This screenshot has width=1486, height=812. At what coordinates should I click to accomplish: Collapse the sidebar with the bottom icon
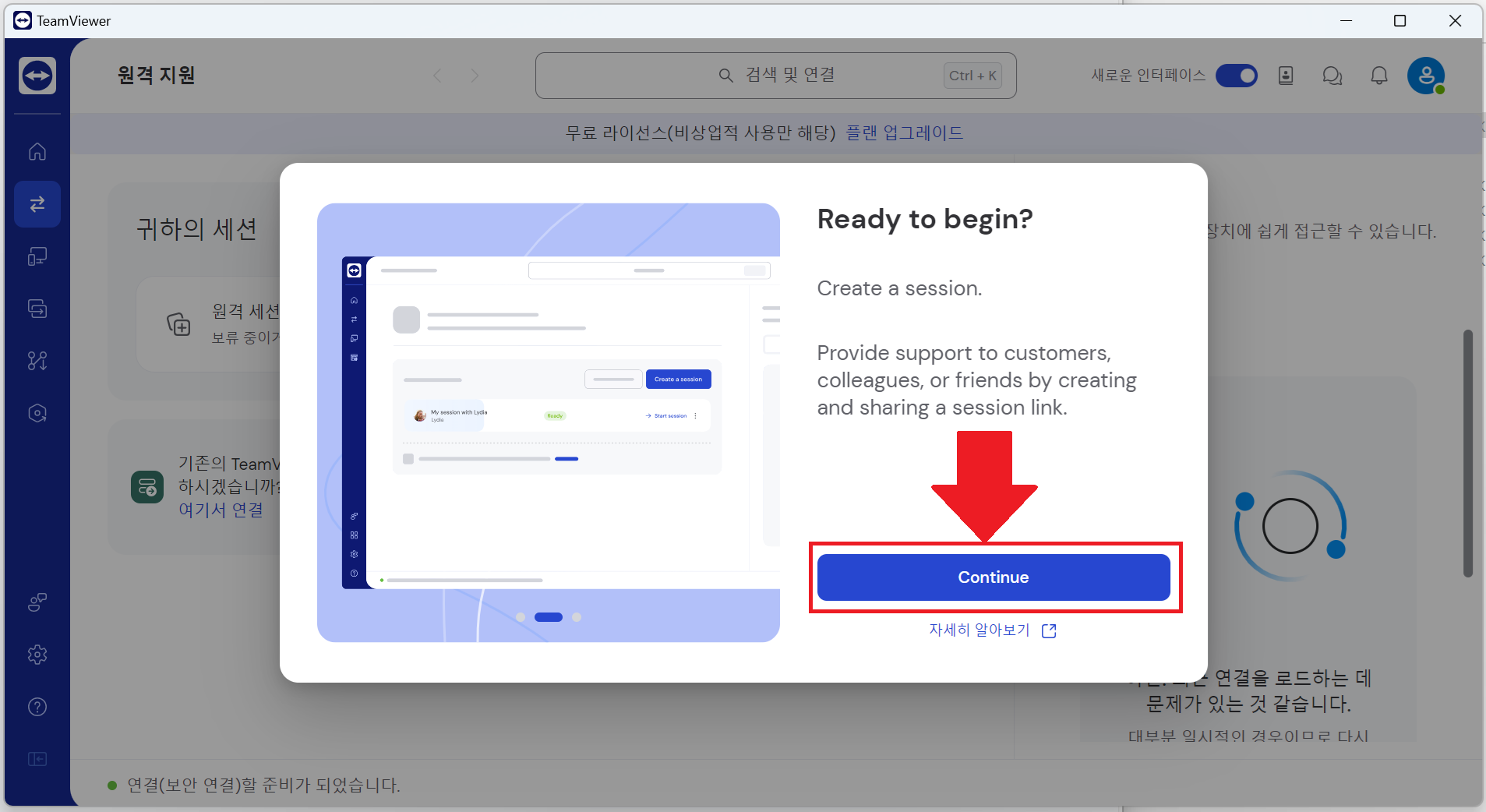click(37, 759)
